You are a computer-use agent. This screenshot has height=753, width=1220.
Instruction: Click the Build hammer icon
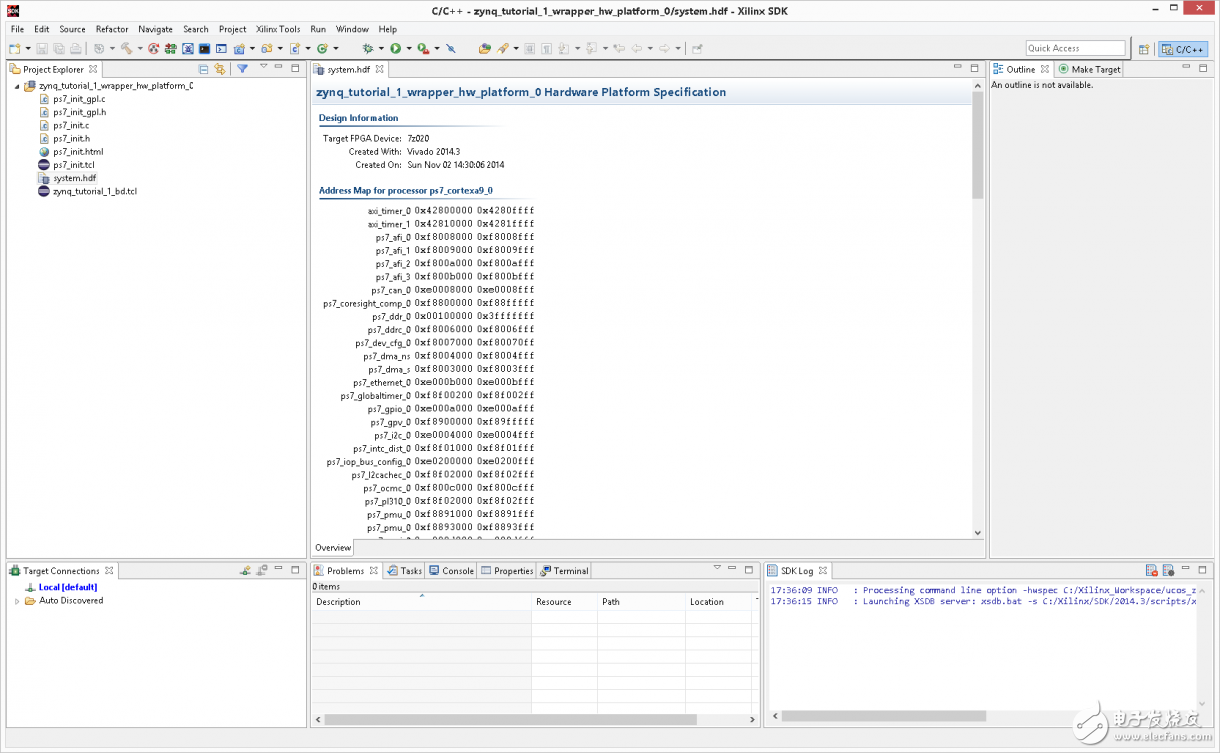tap(126, 48)
